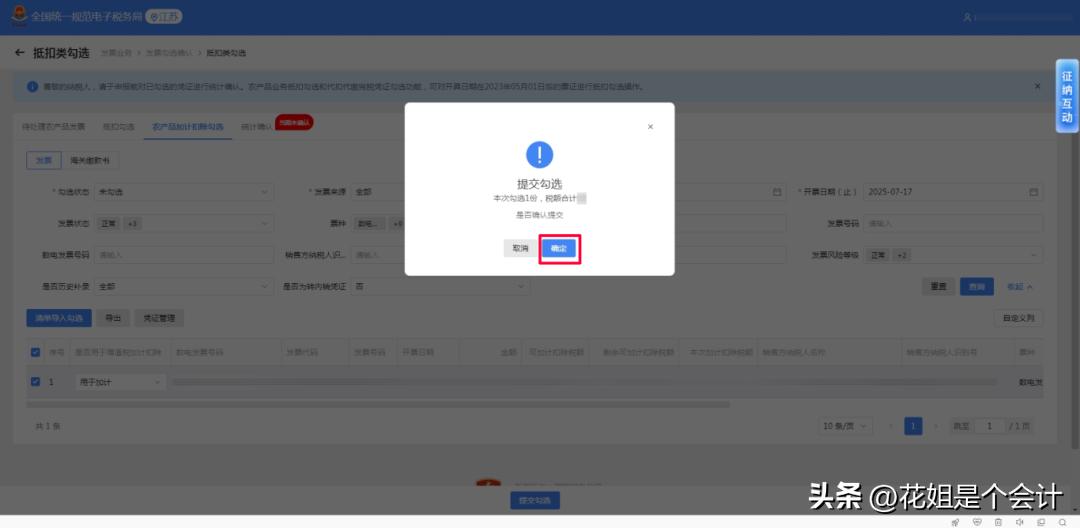
Task: Select the 海关缴款书 sub-tab
Action: tap(90, 160)
